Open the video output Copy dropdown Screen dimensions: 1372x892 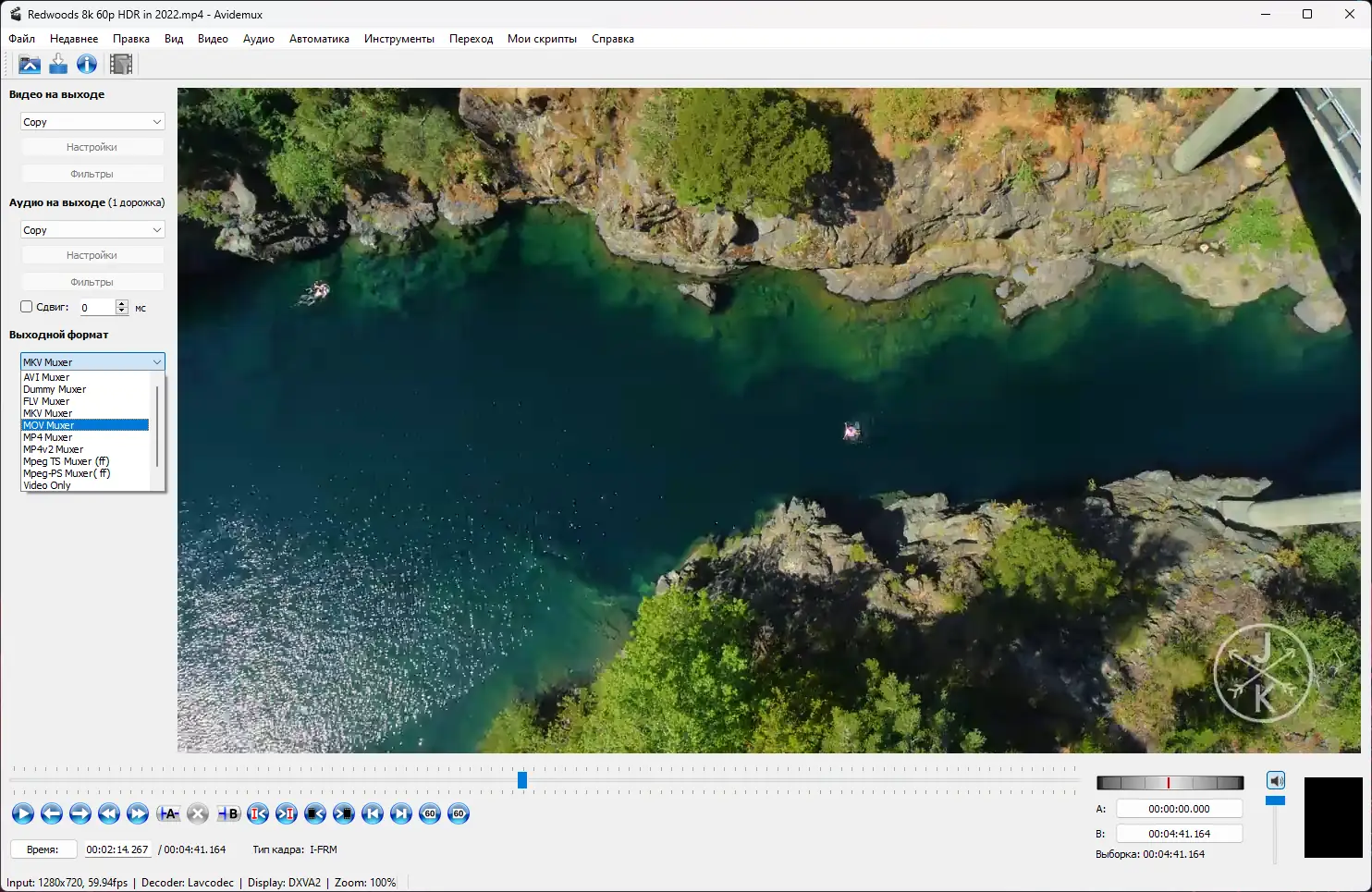[x=92, y=122]
